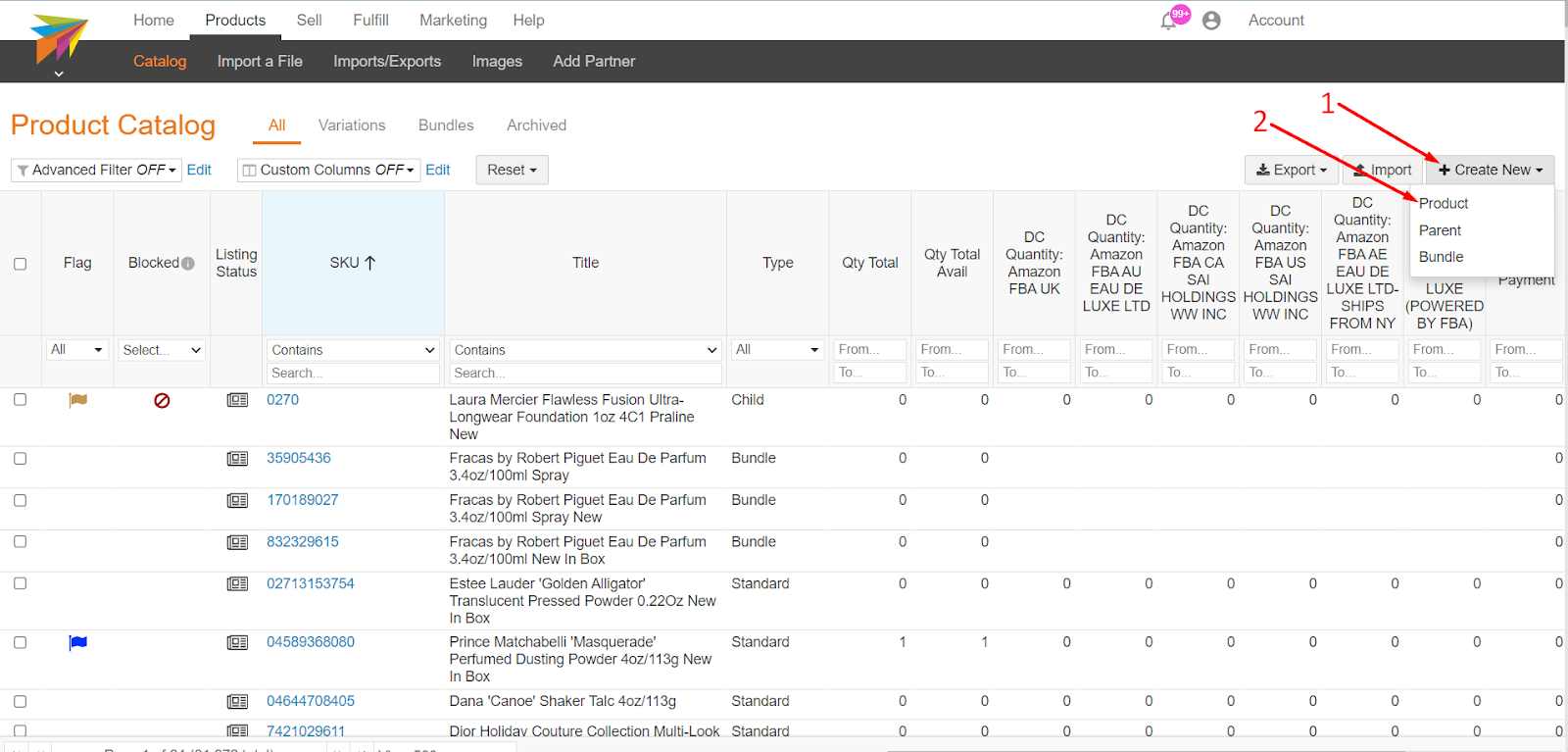The height and width of the screenshot is (752, 1568).
Task: Select the checkbox for SKU 04644708405
Action: [x=20, y=702]
